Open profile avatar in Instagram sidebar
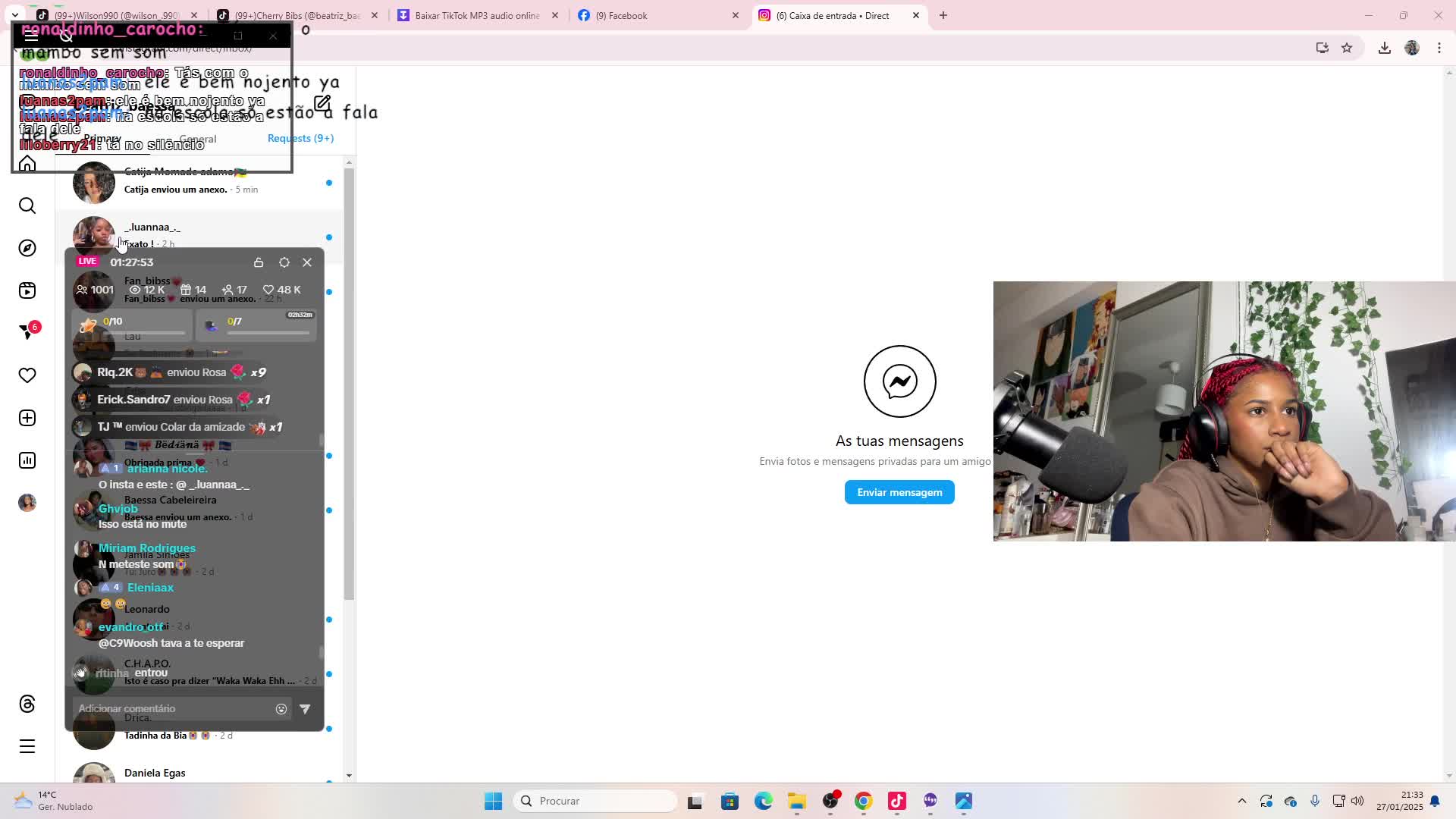This screenshot has width=1456, height=819. 27,503
